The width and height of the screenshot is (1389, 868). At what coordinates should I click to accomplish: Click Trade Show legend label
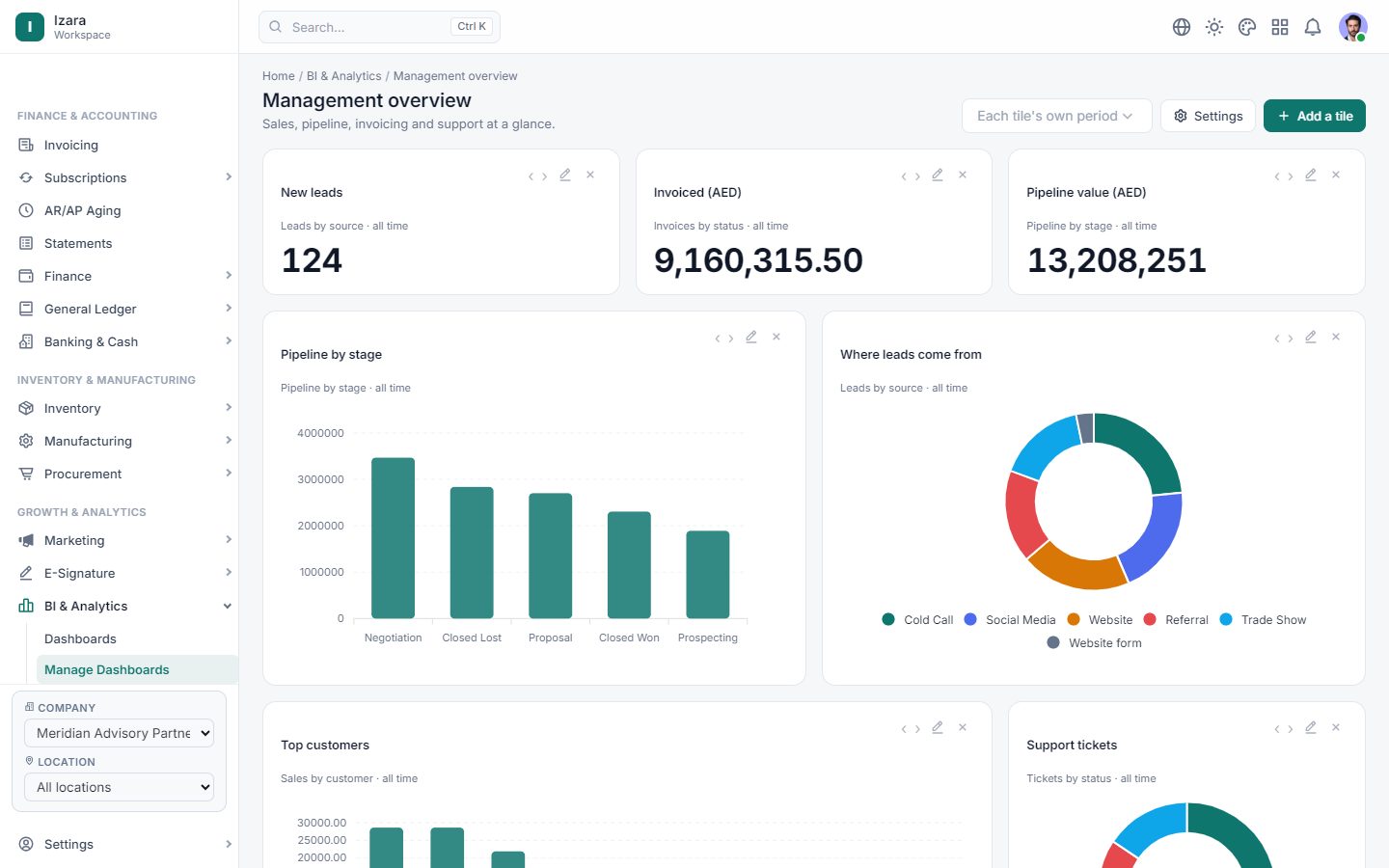coord(1273,620)
